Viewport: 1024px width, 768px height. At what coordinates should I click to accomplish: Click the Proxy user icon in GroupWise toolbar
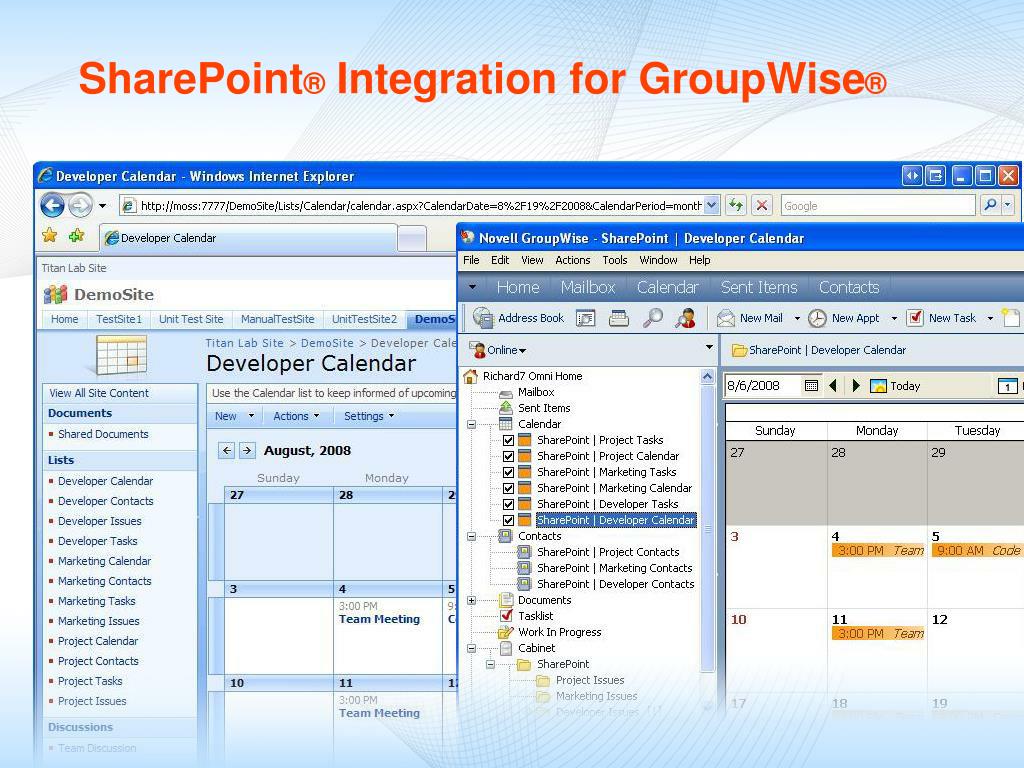click(685, 318)
